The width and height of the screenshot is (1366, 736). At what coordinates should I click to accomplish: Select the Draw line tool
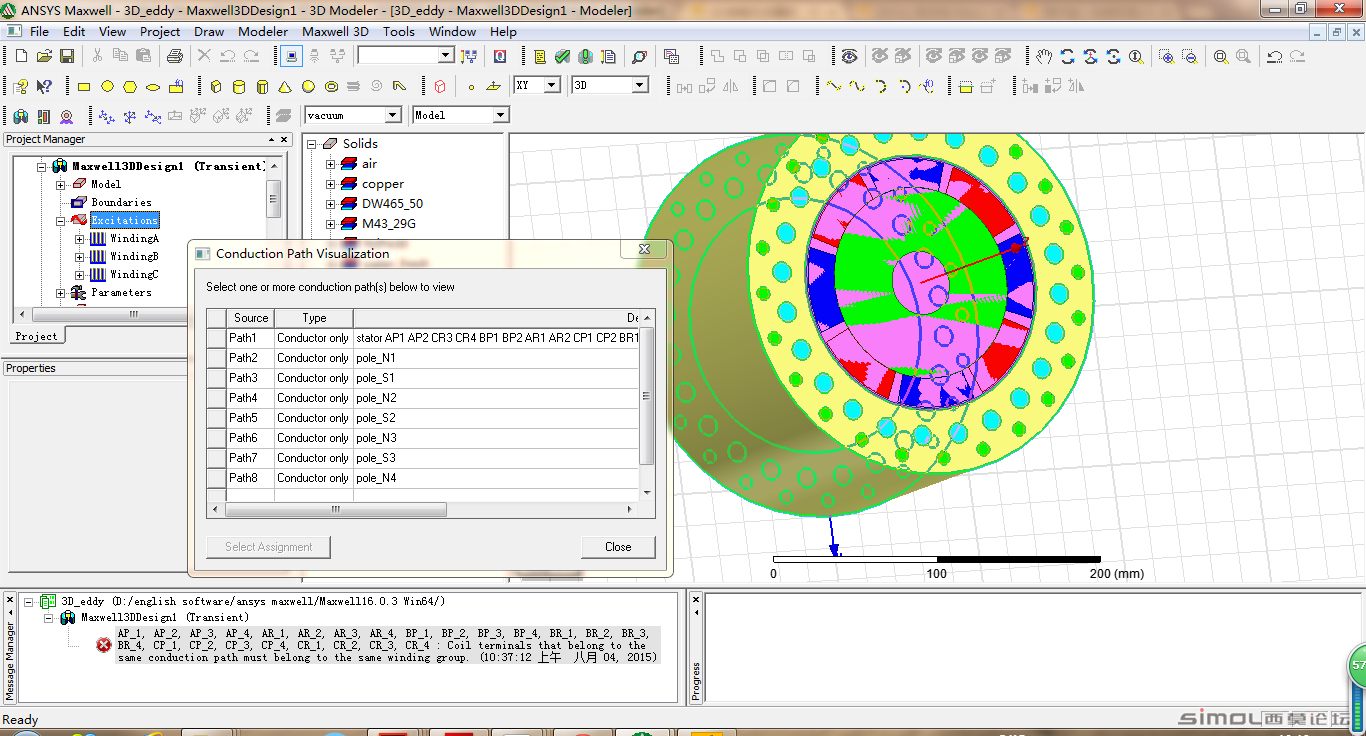click(x=833, y=86)
